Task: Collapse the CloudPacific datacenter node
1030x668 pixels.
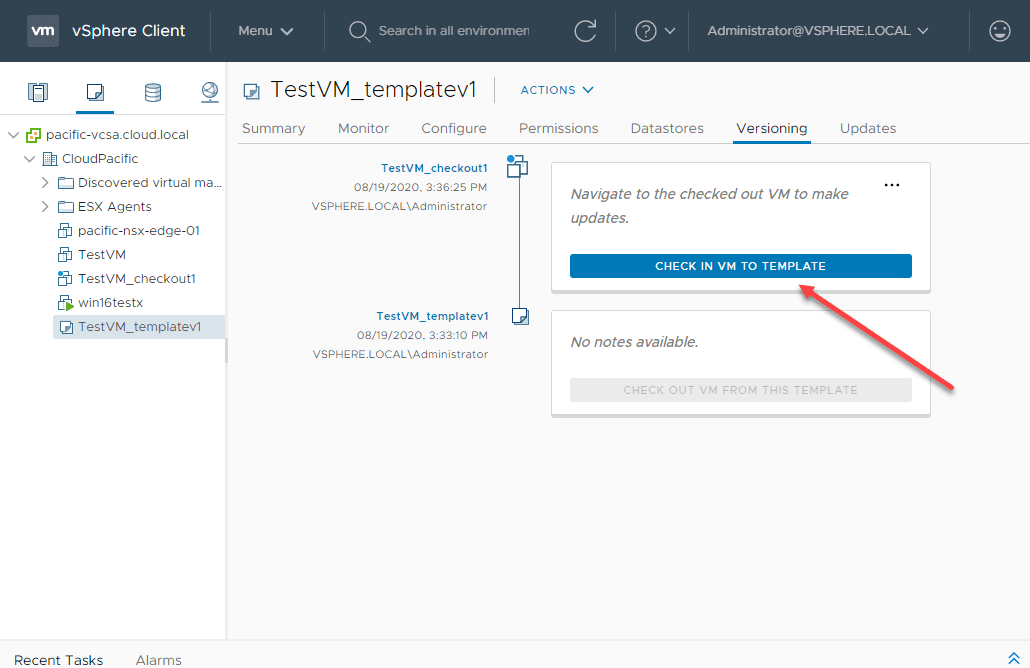Action: [30, 159]
